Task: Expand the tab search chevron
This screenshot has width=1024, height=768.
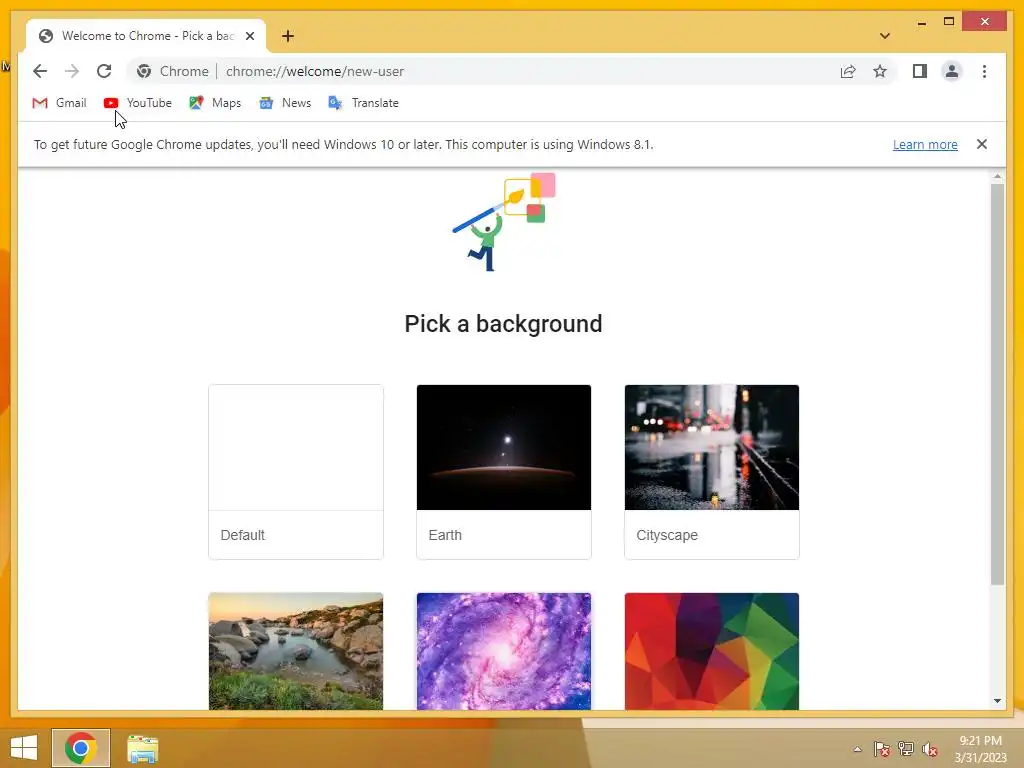Action: pyautogui.click(x=884, y=36)
